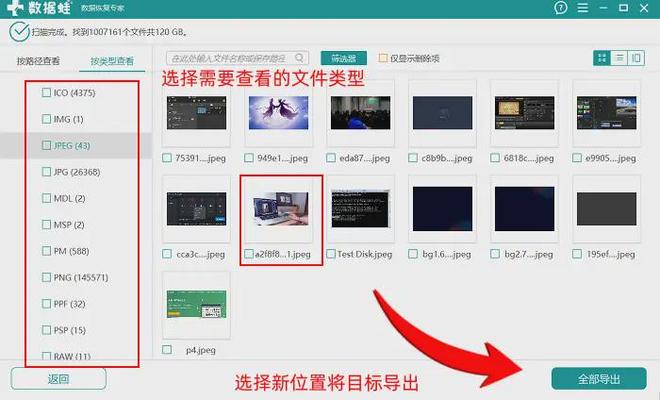Tick the PNG (145571) checkbox
Viewport: 660px width, 400px height.
pyautogui.click(x=46, y=277)
